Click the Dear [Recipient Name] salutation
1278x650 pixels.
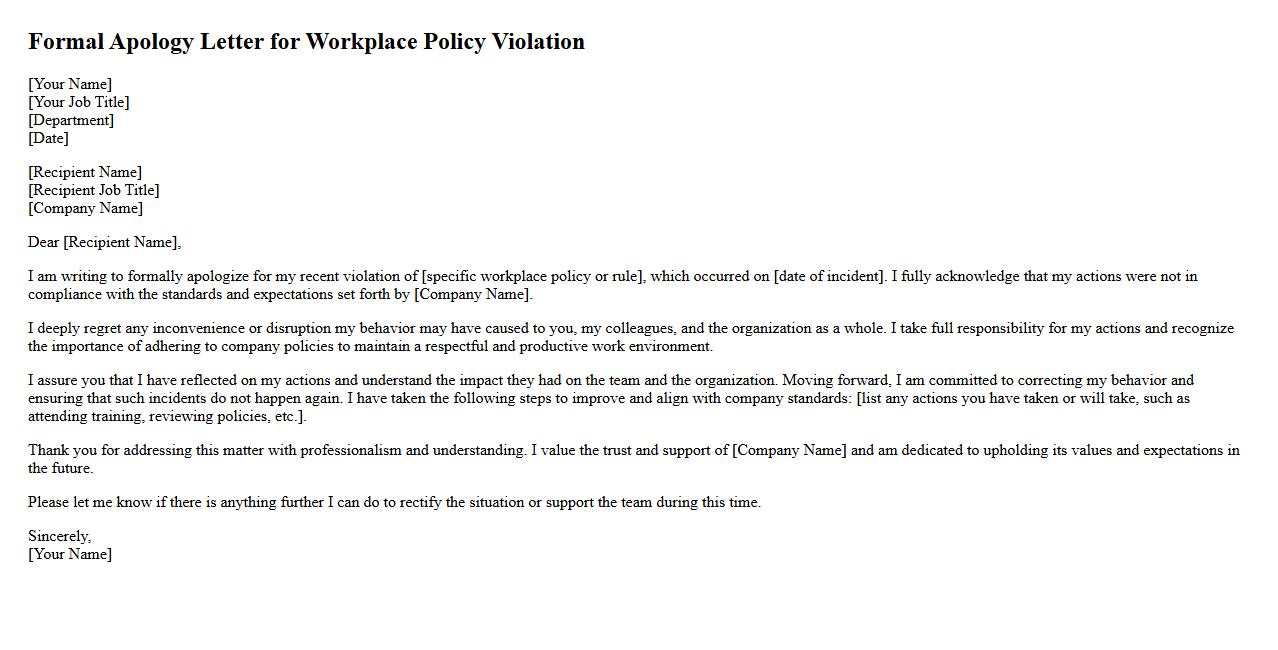point(104,242)
